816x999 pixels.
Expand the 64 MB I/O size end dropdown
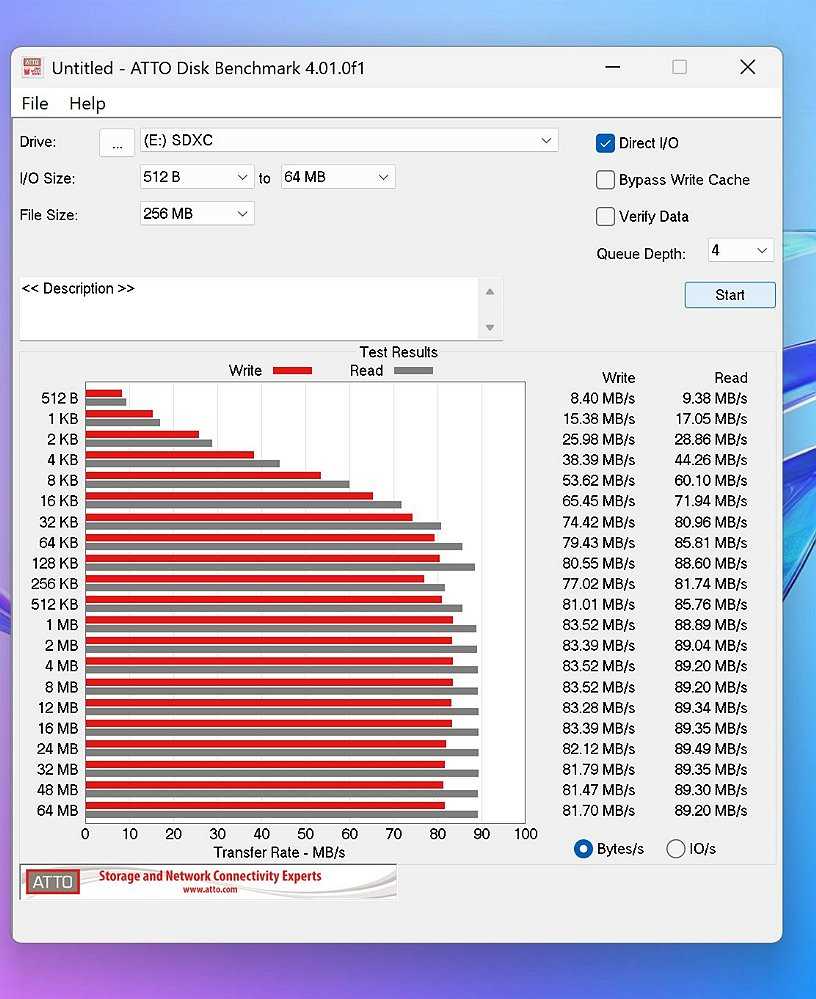coord(338,177)
